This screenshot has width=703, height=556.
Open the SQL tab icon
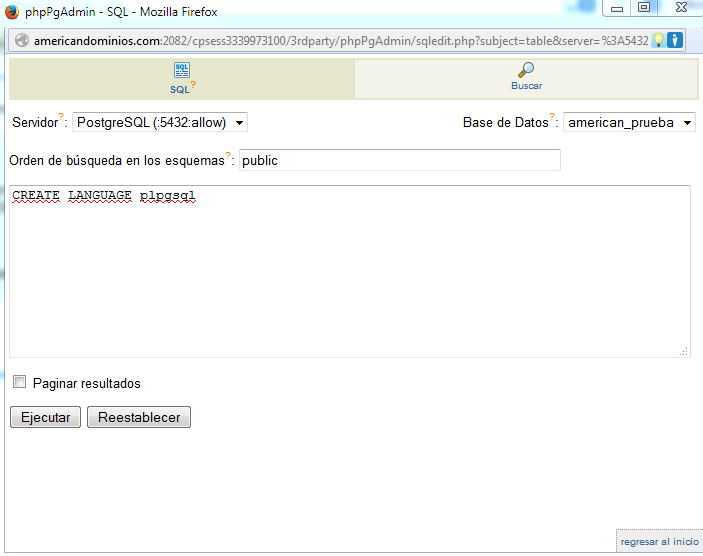(x=182, y=70)
